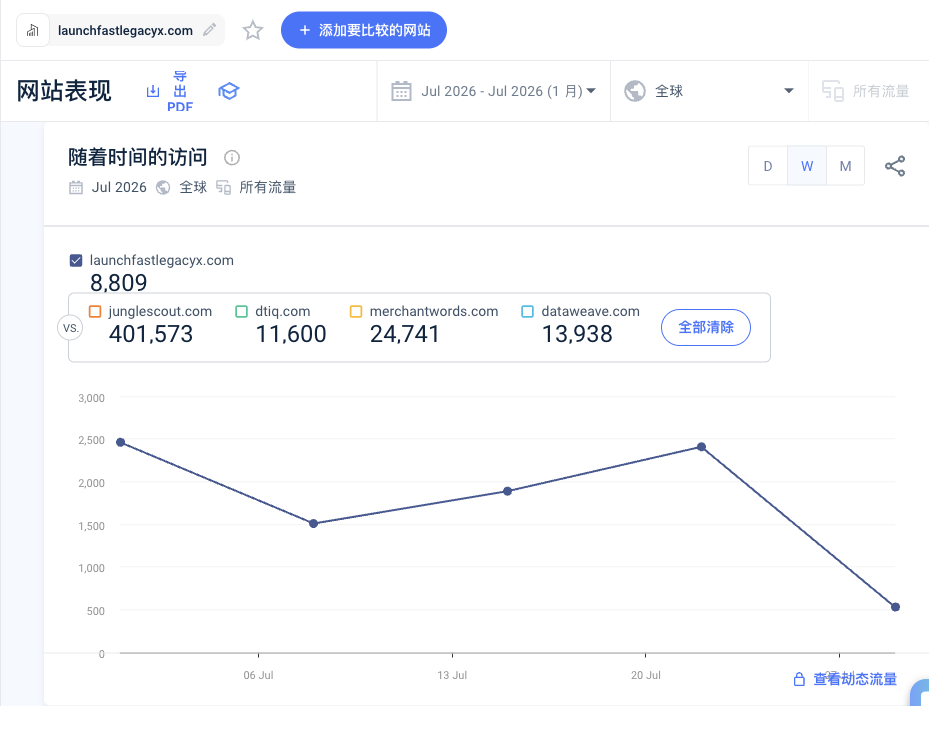The height and width of the screenshot is (742, 929).
Task: Click the 24,741 merchantwords value
Action: click(404, 334)
